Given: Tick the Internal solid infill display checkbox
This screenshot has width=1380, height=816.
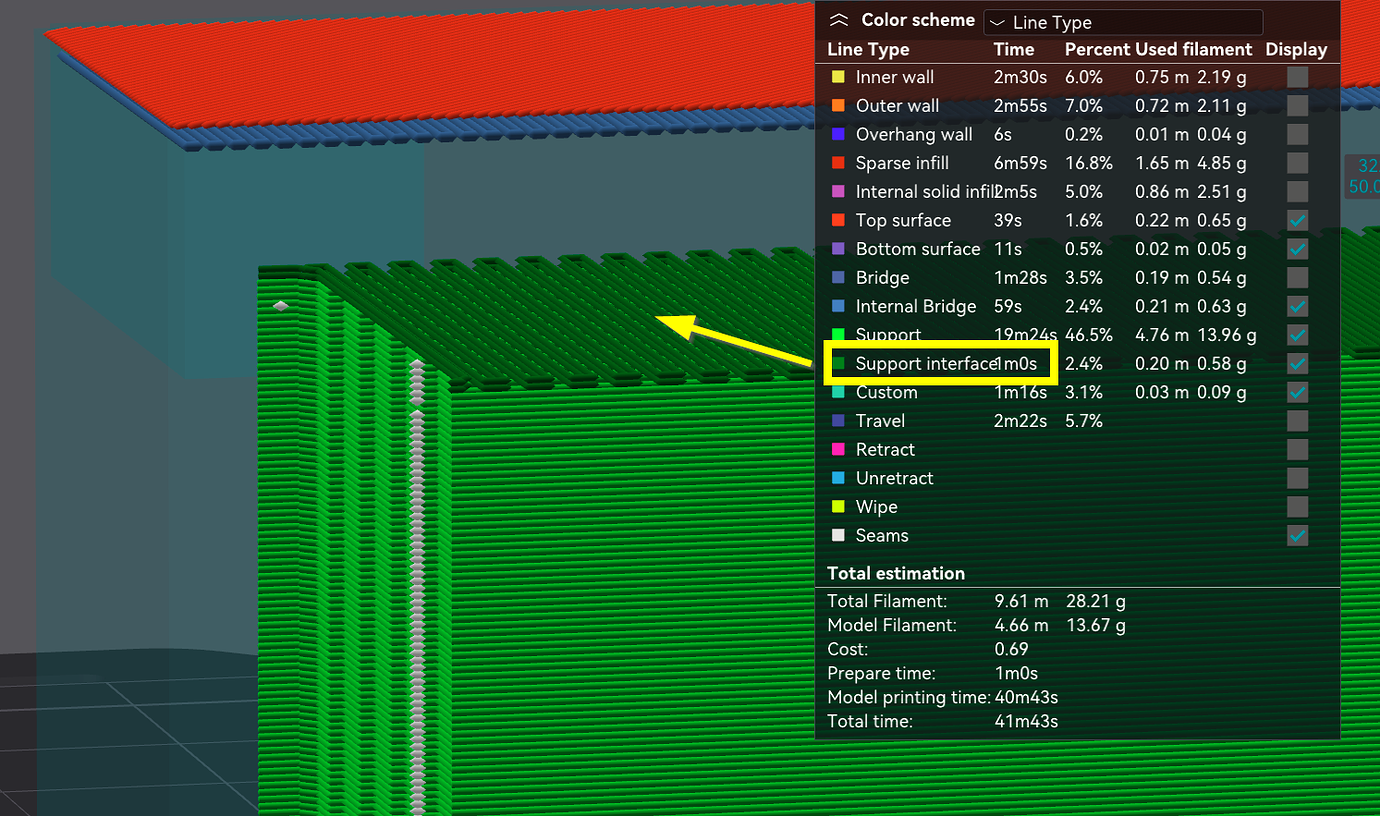Looking at the screenshot, I should (x=1297, y=192).
